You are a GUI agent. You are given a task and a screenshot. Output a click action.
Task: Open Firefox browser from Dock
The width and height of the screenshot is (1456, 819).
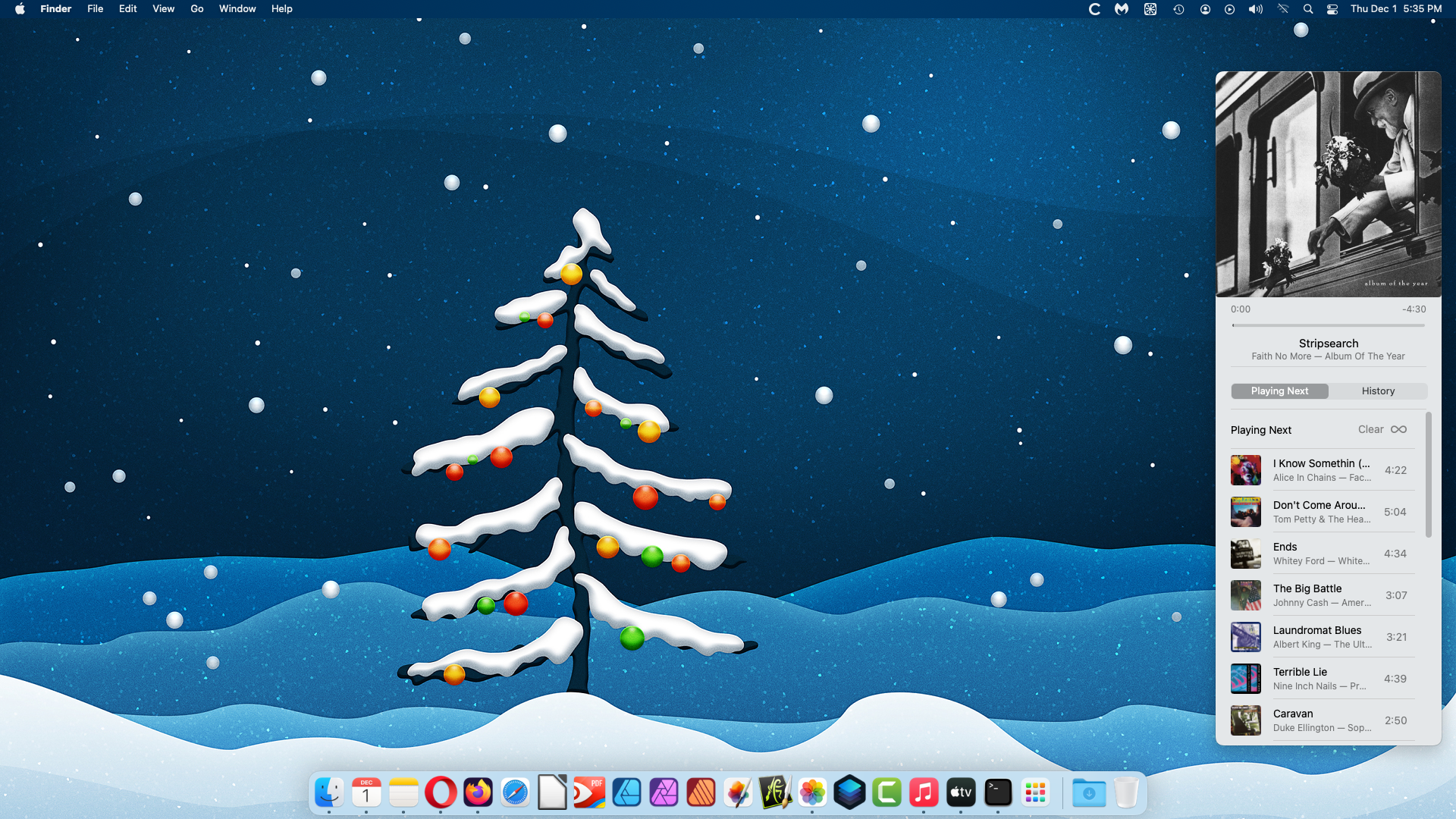[478, 793]
